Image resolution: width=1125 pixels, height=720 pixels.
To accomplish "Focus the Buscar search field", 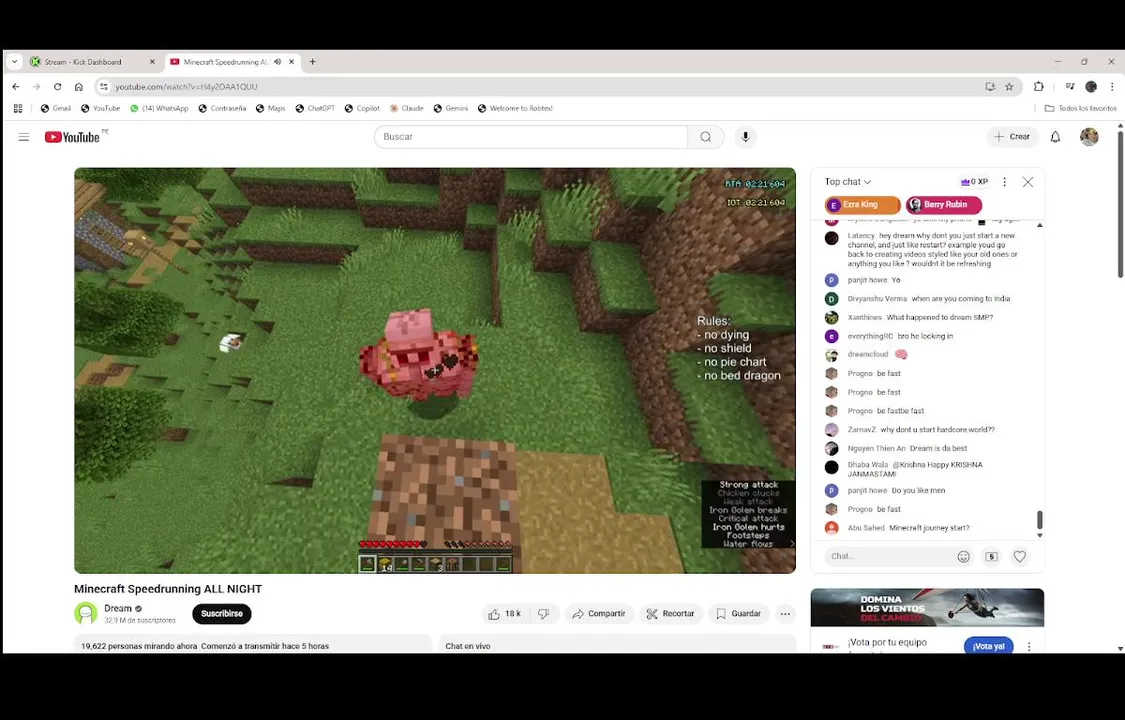I will [x=531, y=137].
